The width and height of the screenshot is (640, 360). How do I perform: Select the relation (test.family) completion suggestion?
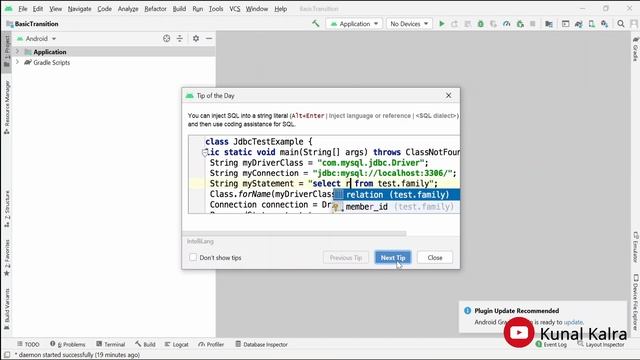397,195
